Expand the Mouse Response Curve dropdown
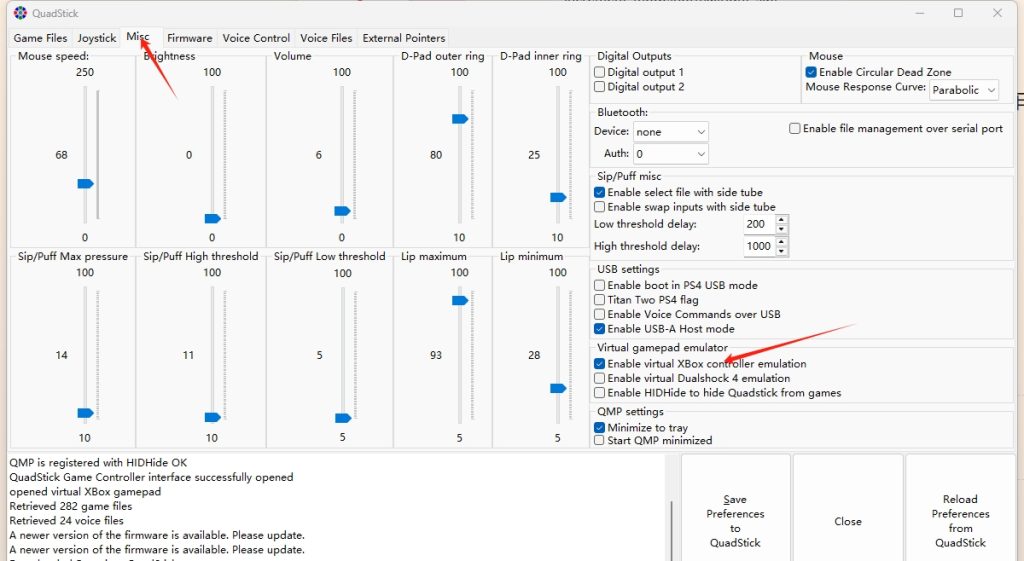Screen dimensions: 1024x561 tap(964, 90)
